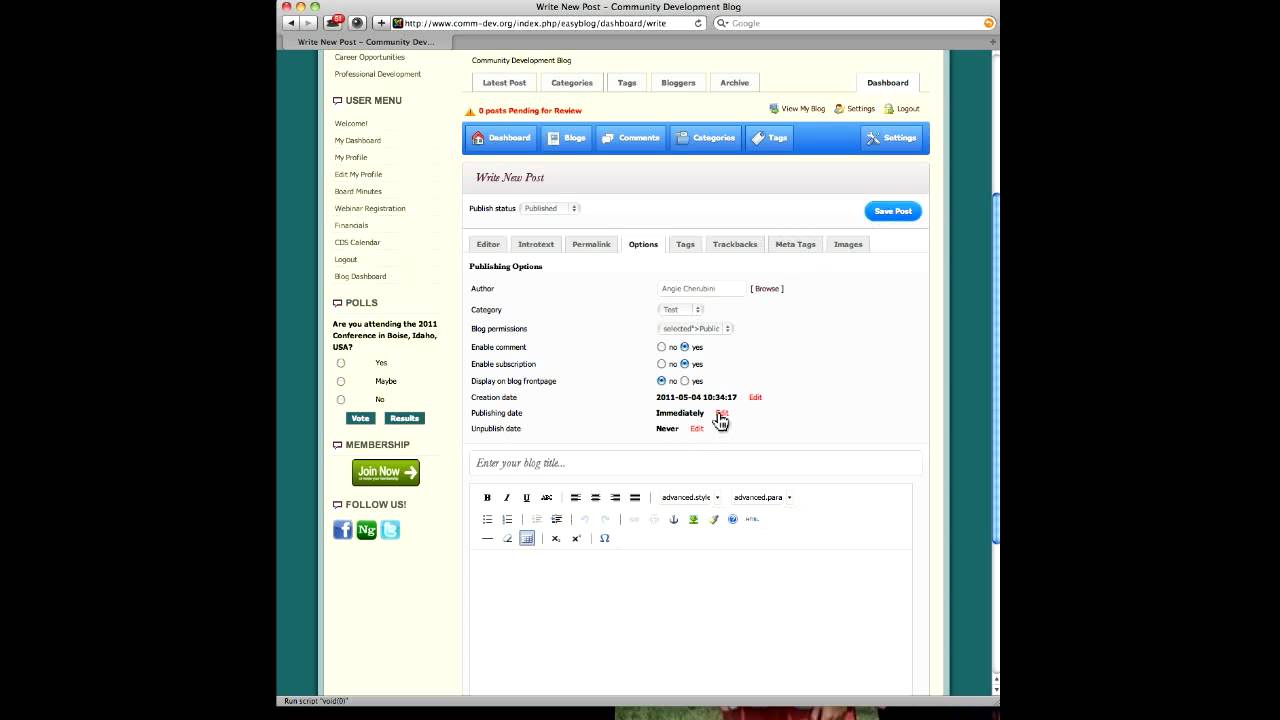This screenshot has width=1280, height=720.
Task: Insert a special character (Omega)
Action: pos(604,538)
